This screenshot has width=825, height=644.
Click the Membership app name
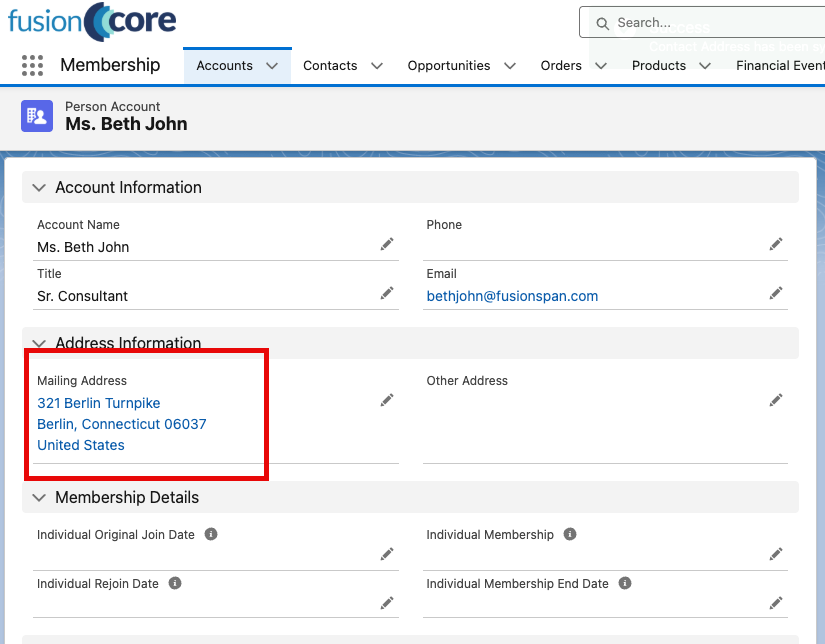pos(110,65)
